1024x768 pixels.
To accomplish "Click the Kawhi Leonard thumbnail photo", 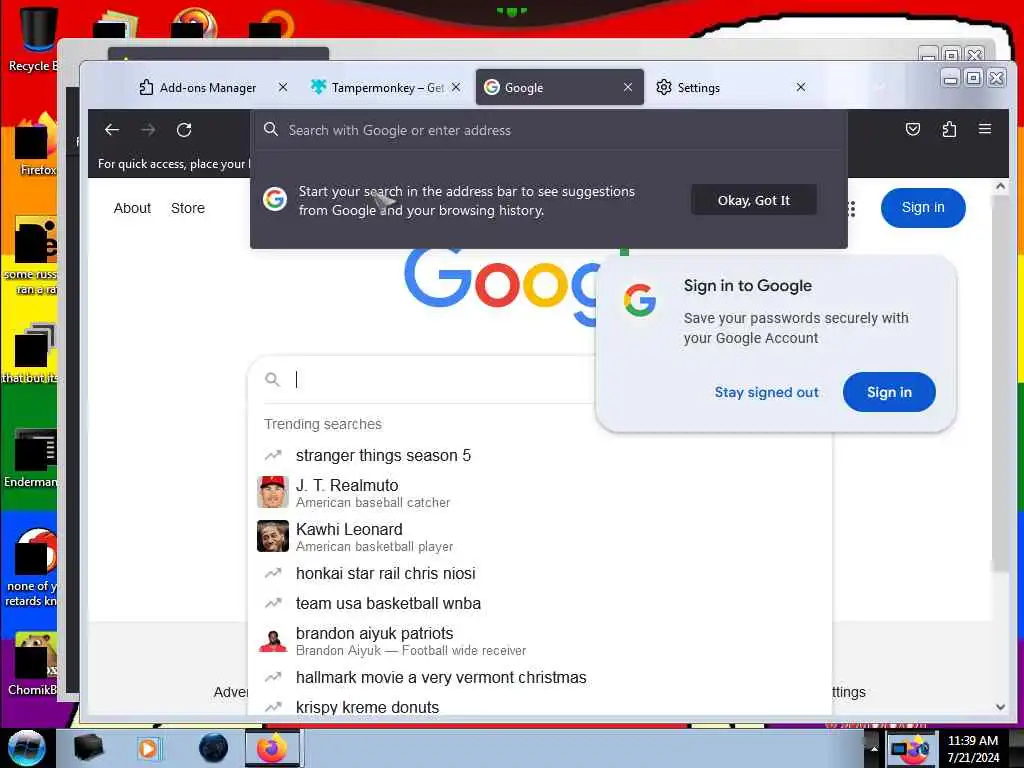I will [273, 536].
